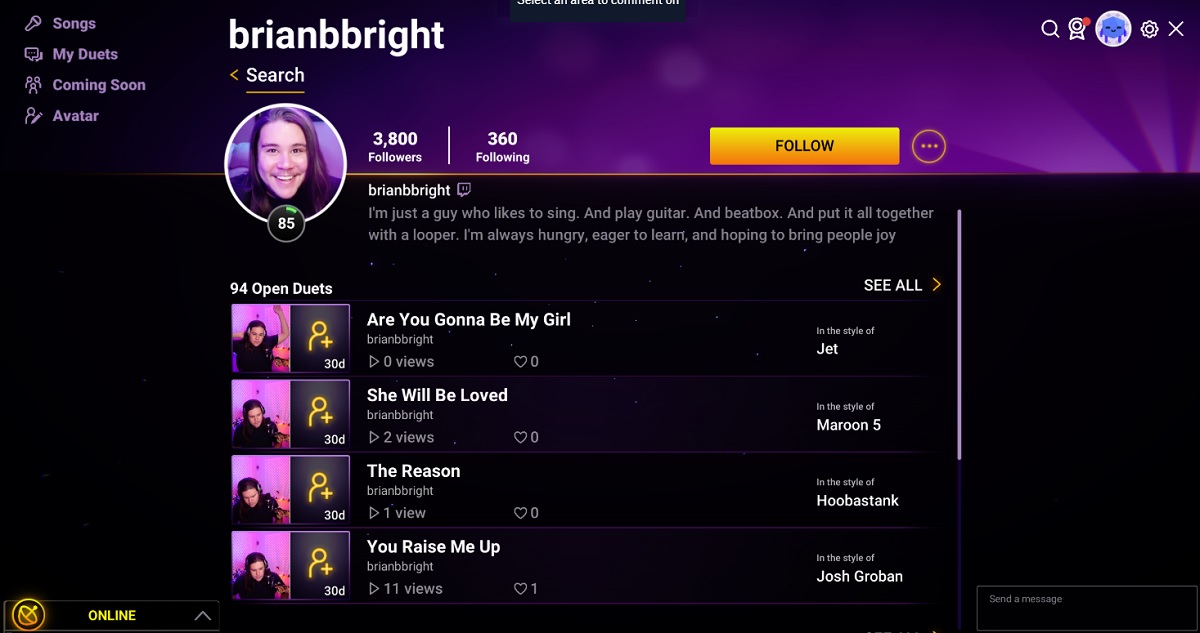Viewport: 1200px width, 633px height.
Task: Open the three-dot more options button
Action: click(929, 146)
